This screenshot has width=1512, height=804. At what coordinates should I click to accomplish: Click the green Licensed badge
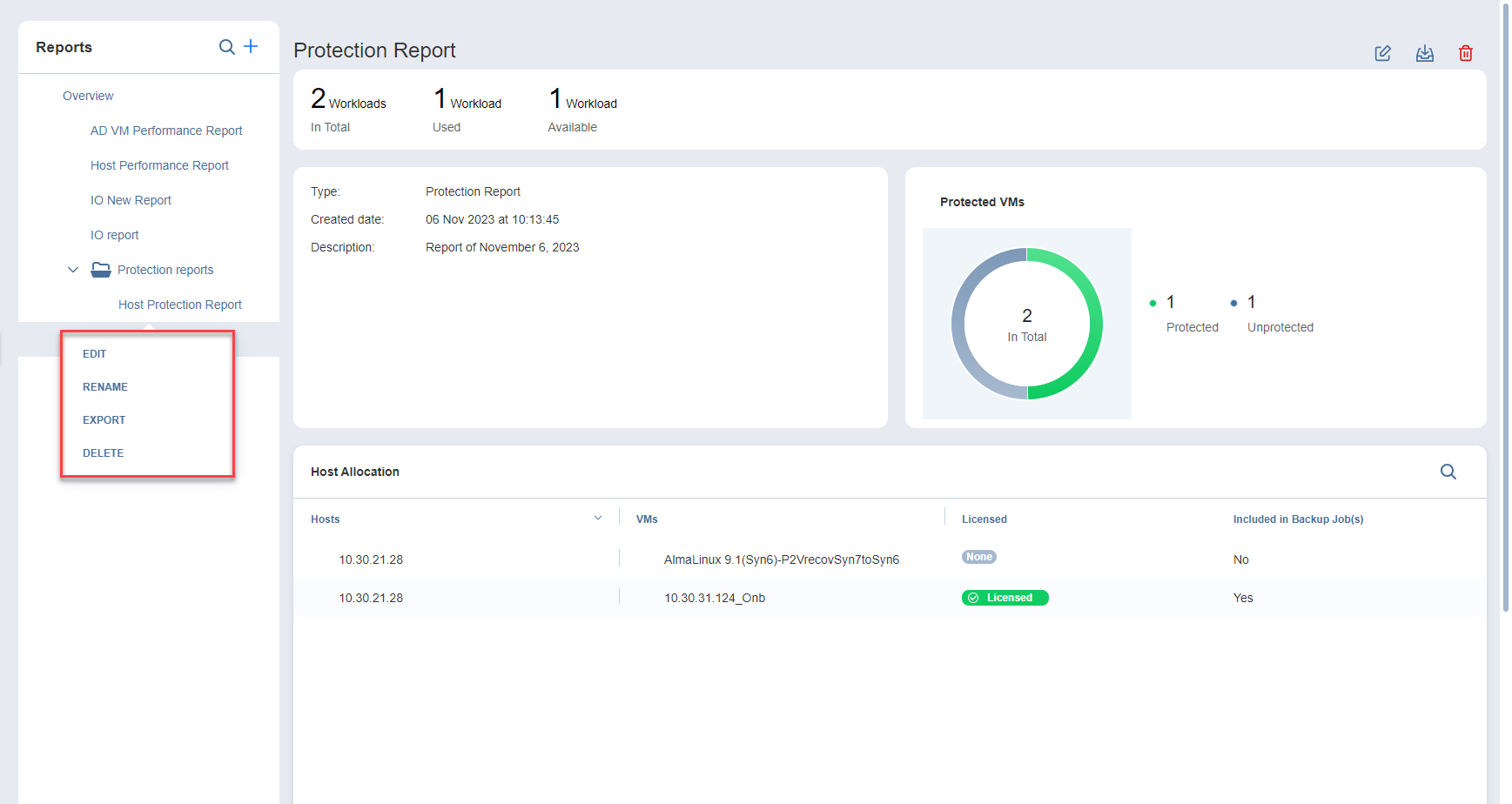(x=1005, y=598)
